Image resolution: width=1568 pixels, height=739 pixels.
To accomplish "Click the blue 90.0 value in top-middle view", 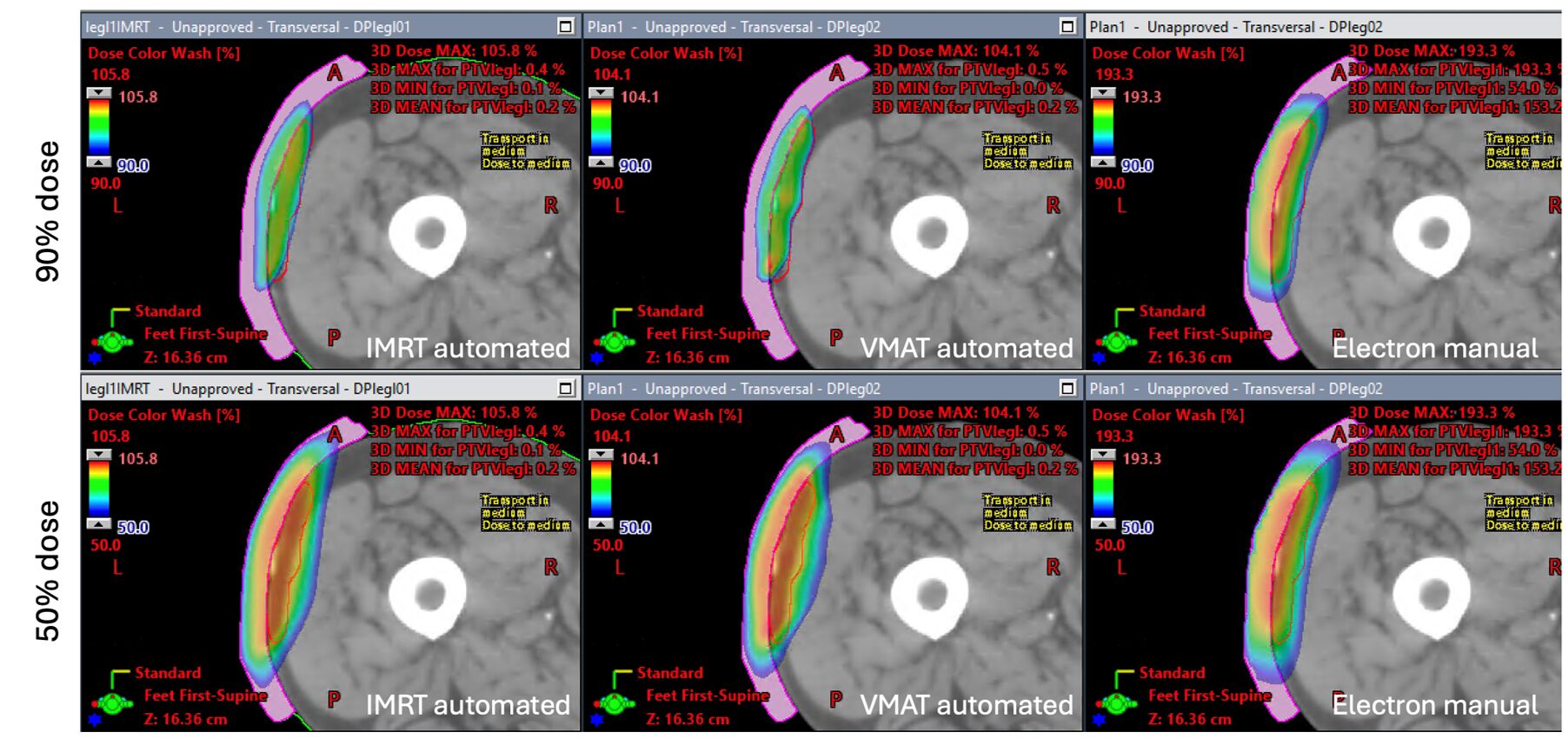I will coord(635,165).
